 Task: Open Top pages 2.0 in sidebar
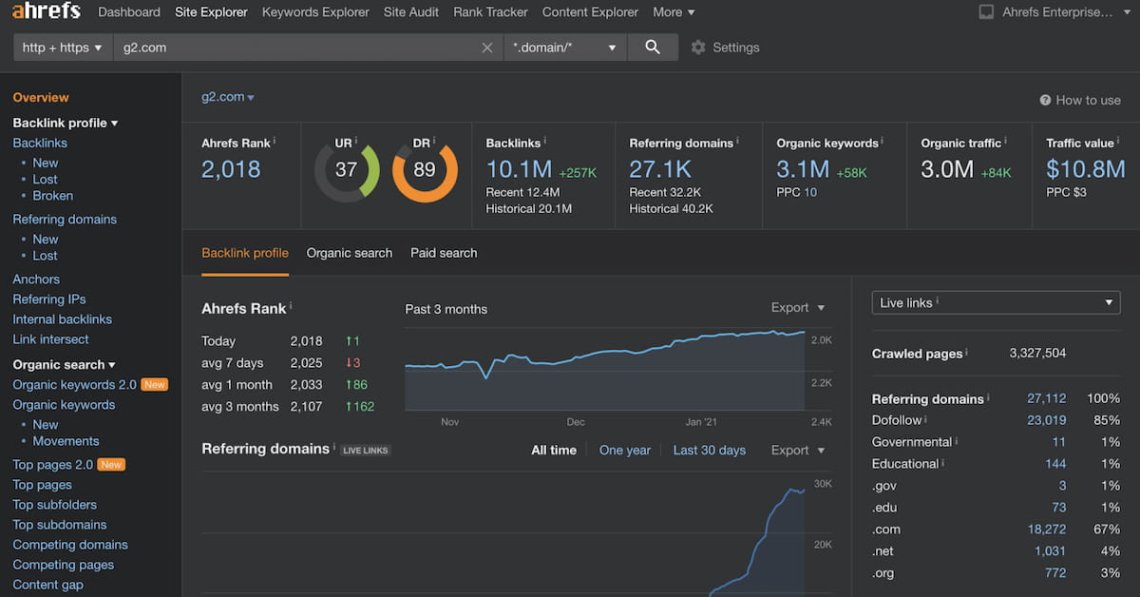coord(52,465)
